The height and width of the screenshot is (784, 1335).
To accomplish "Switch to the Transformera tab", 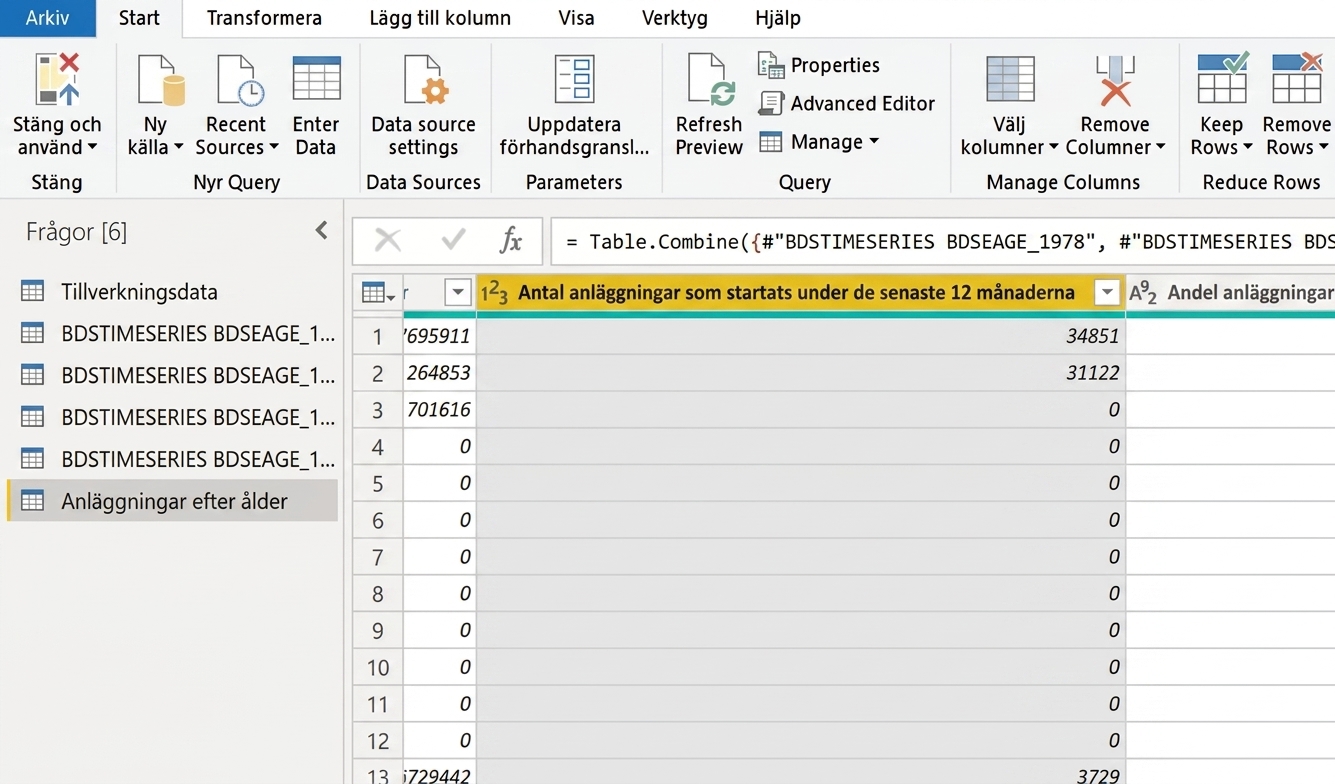I will (x=264, y=18).
